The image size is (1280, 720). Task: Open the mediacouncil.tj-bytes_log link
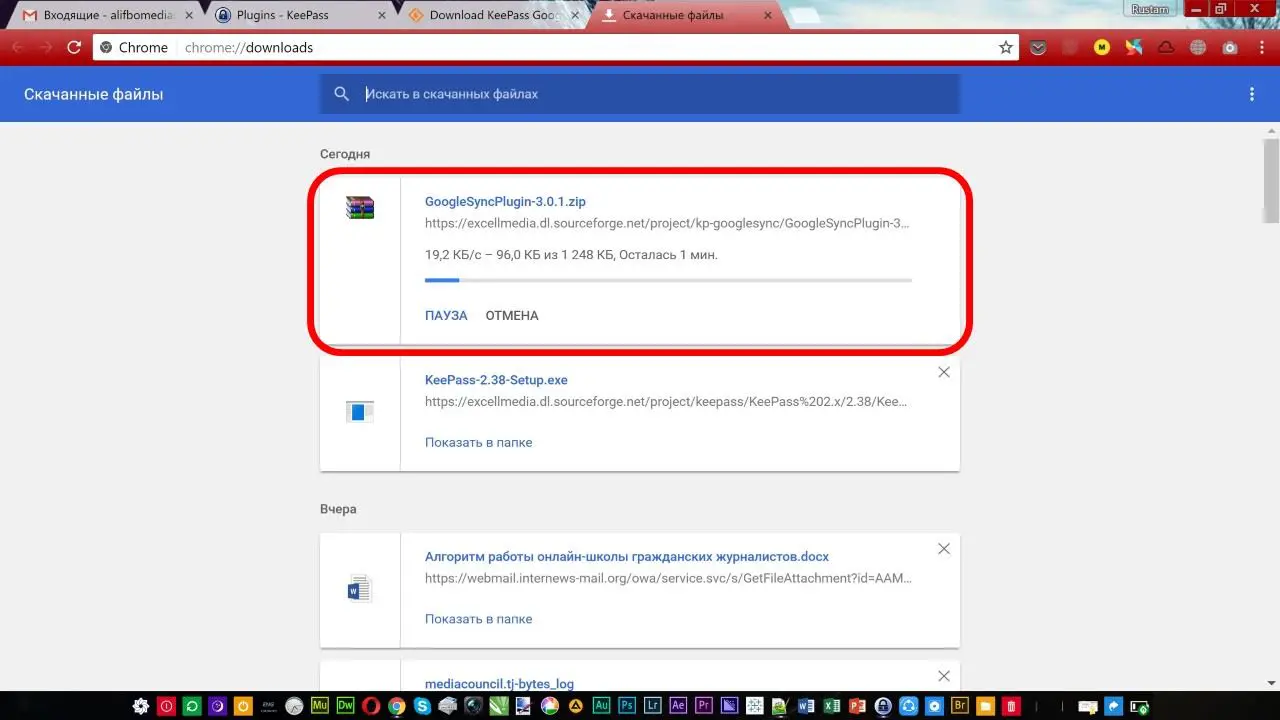point(499,684)
